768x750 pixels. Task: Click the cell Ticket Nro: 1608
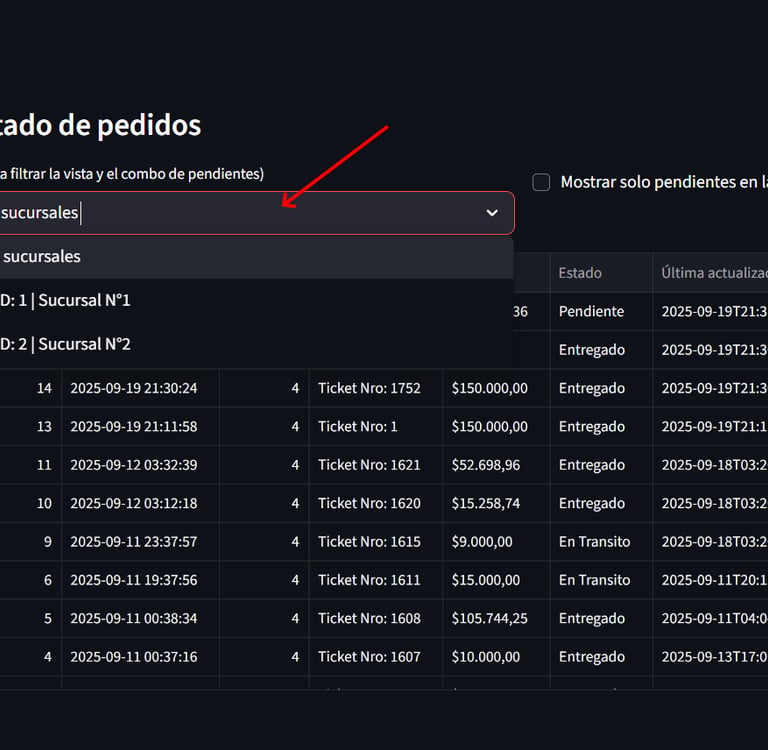376,618
